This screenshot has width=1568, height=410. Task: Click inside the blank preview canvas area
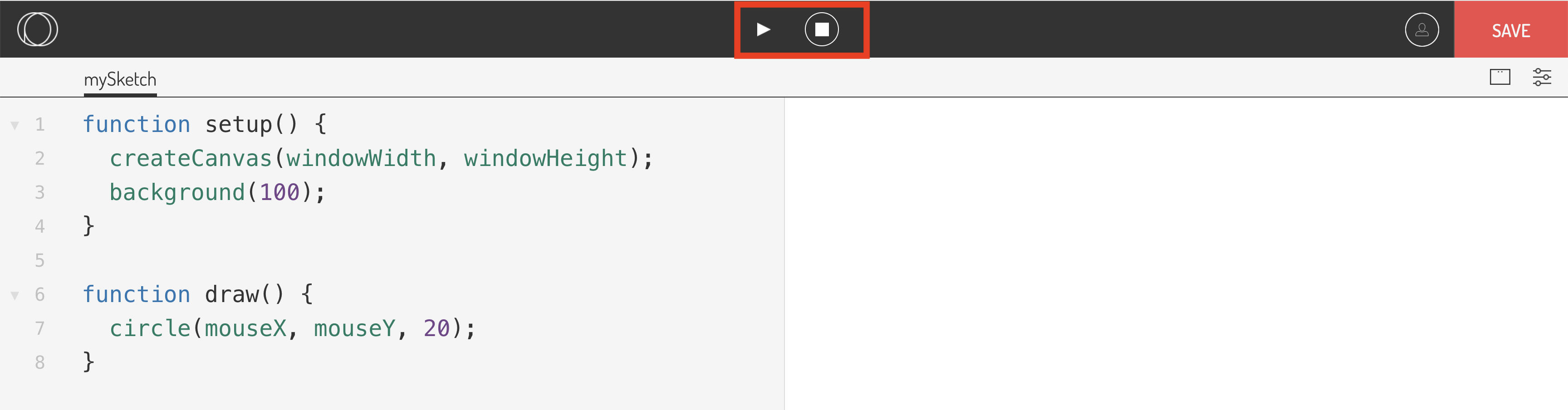coord(1175,255)
